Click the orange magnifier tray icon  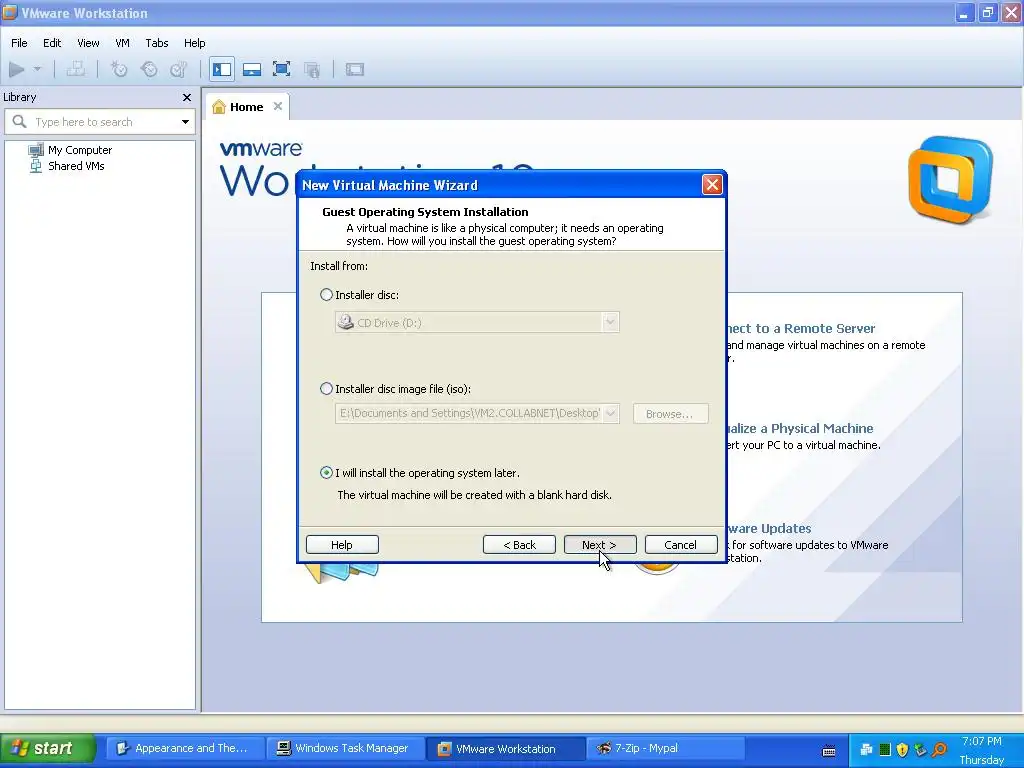coord(940,749)
